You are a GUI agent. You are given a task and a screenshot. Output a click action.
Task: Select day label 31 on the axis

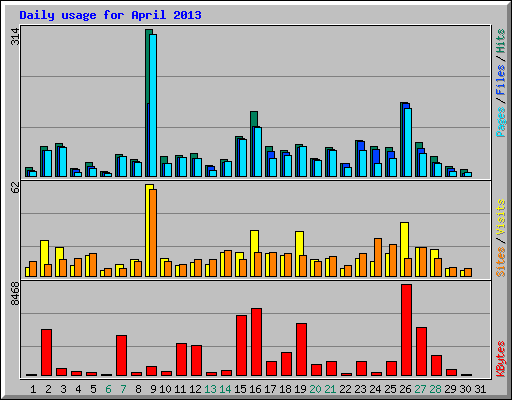point(480,389)
